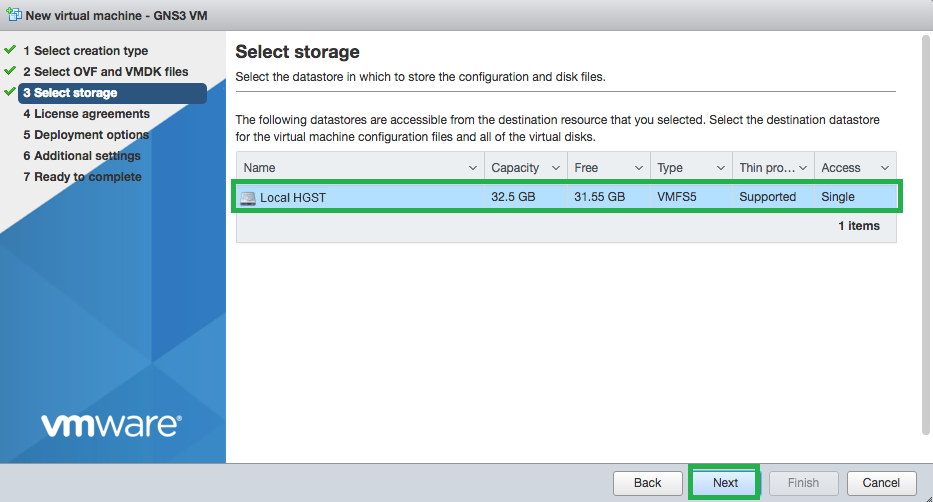
Task: Go to step 2 Select OVF and VMDK files
Action: coord(105,72)
